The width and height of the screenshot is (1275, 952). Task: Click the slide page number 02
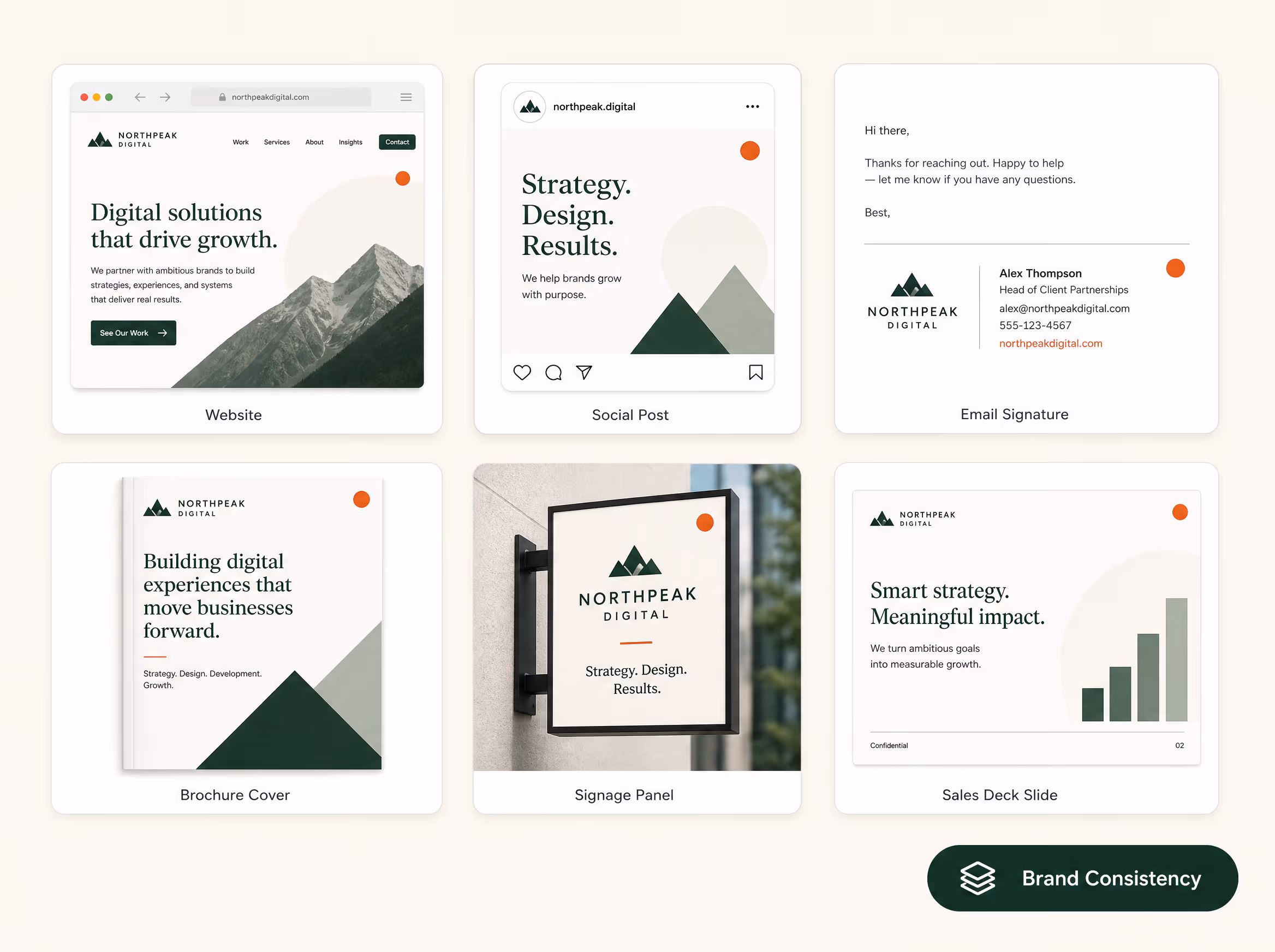1179,745
